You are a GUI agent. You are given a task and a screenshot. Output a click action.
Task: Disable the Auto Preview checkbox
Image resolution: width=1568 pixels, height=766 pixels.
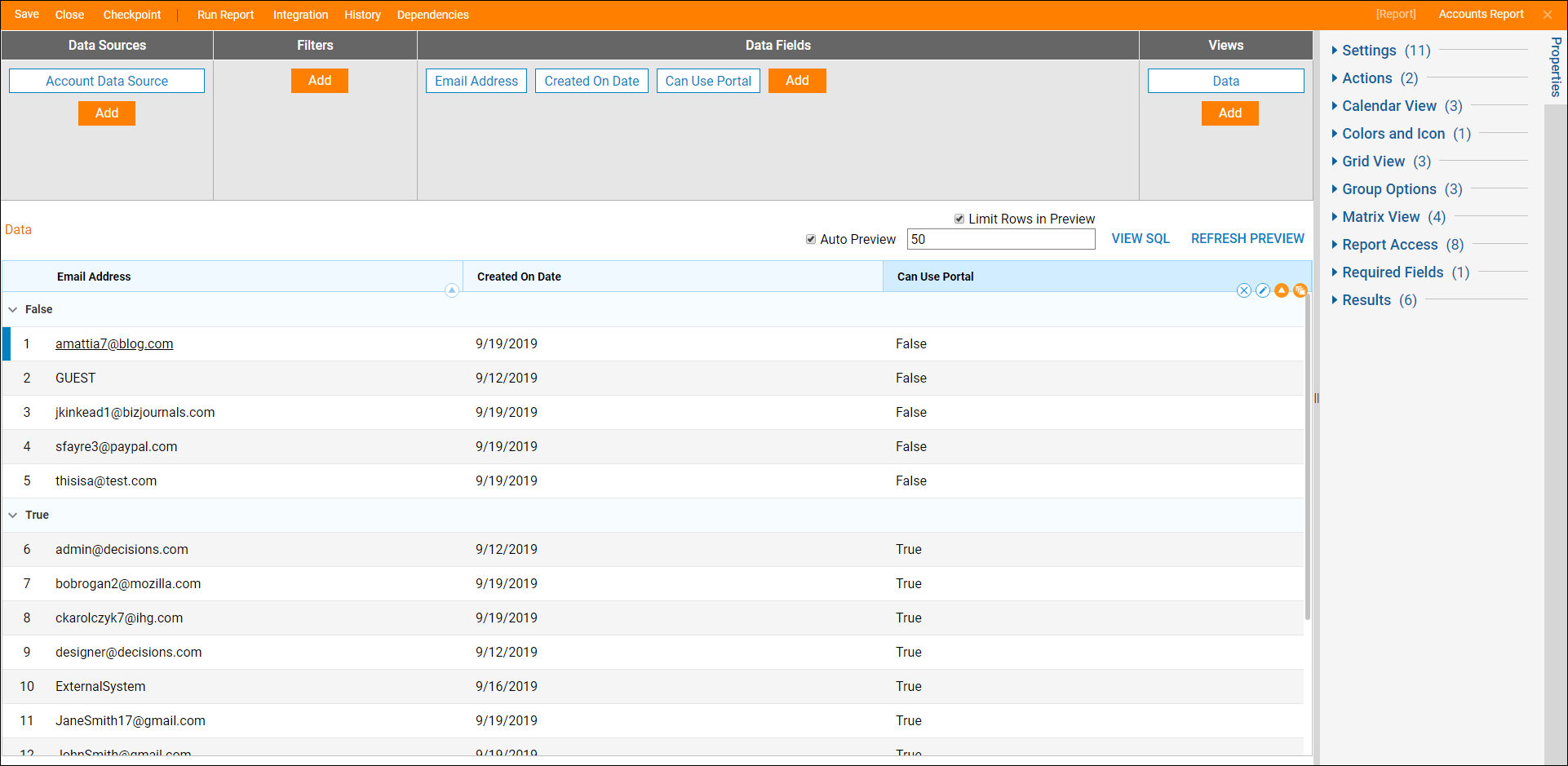pyautogui.click(x=811, y=239)
